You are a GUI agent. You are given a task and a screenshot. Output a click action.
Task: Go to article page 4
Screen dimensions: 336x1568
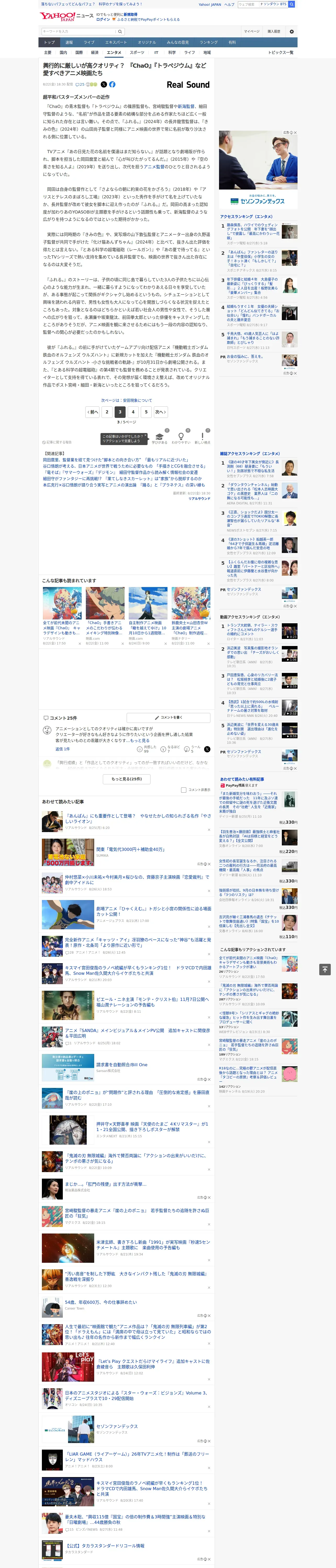133,412
